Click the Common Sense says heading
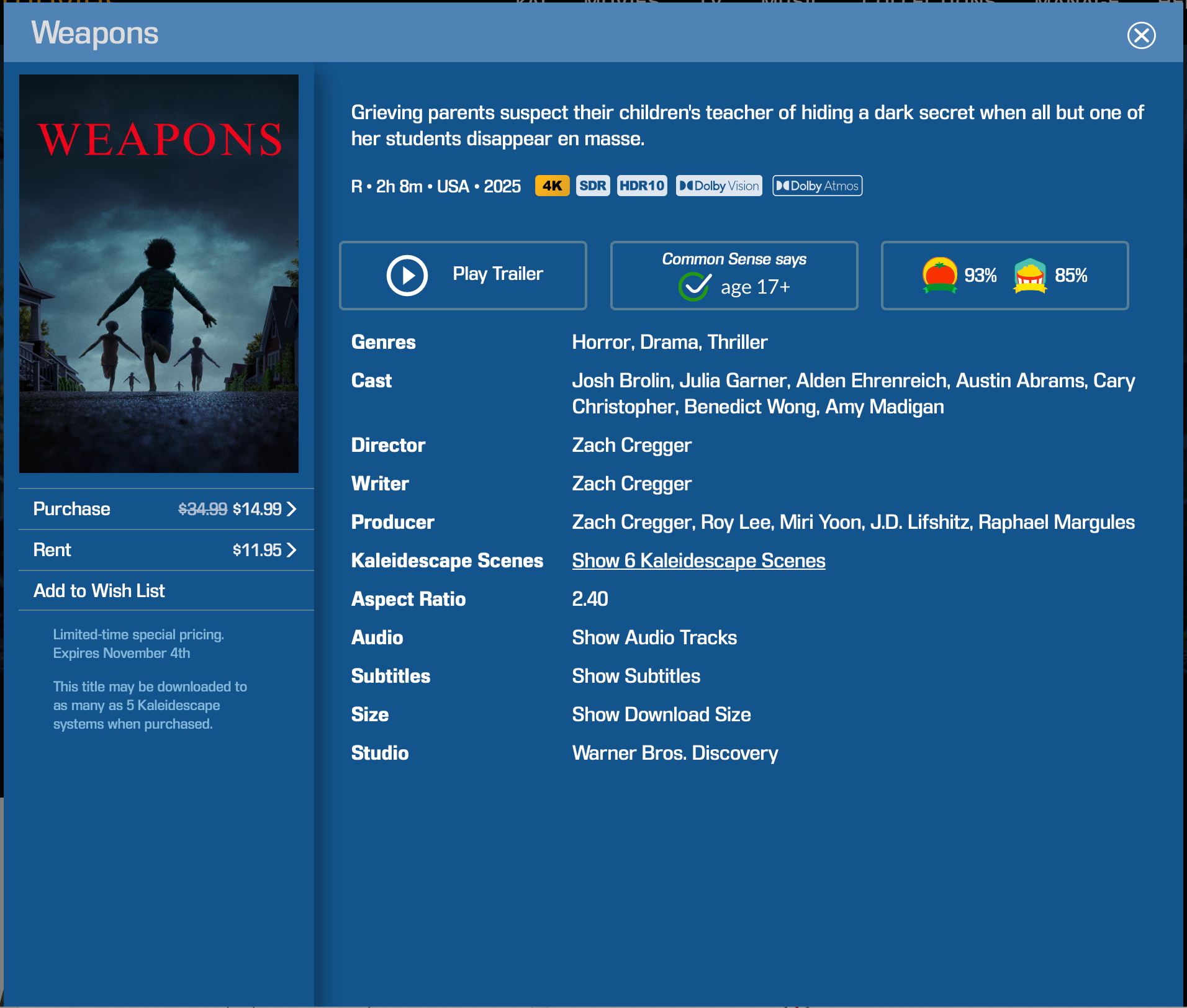The image size is (1187, 1008). 734,259
